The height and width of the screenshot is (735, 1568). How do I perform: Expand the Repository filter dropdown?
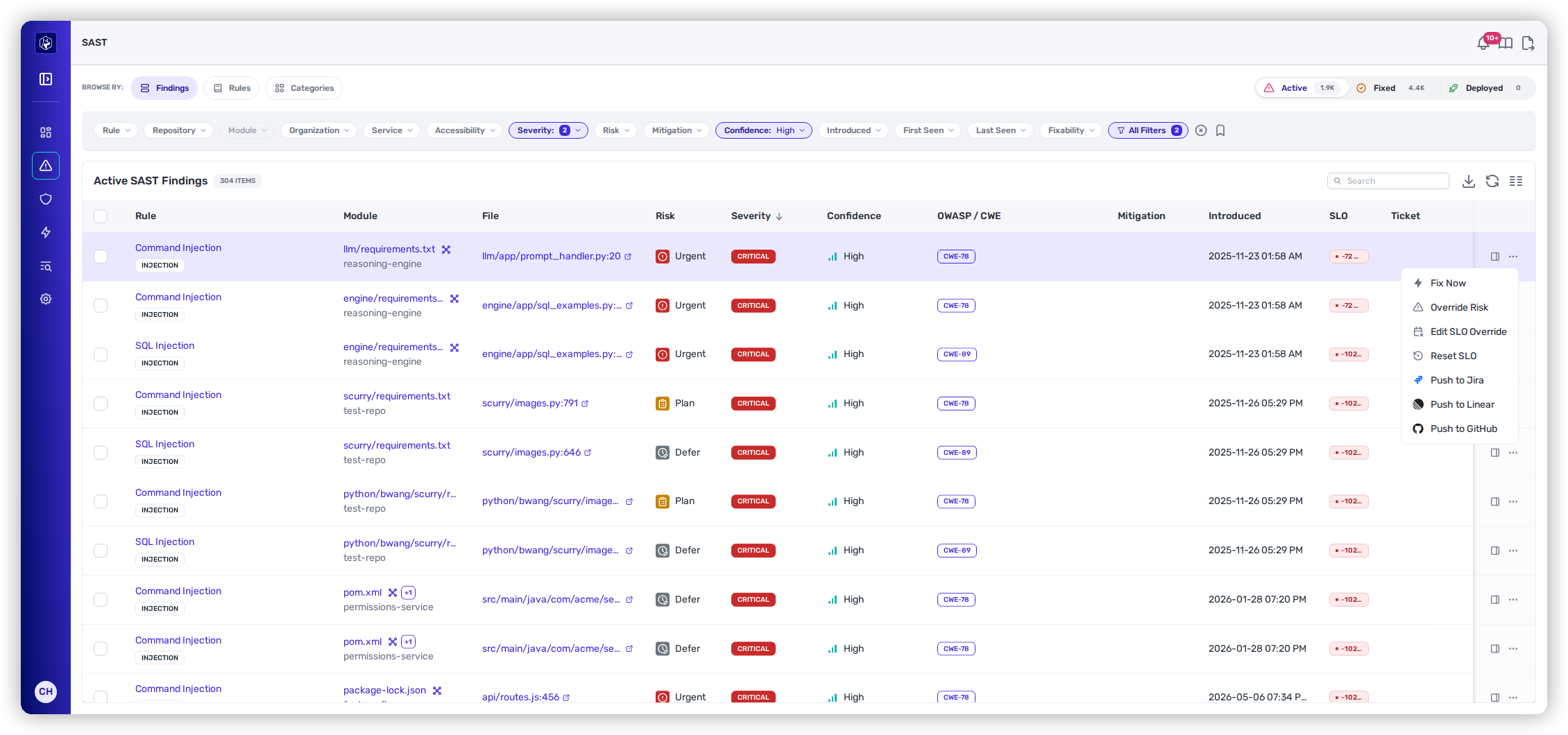pyautogui.click(x=179, y=130)
